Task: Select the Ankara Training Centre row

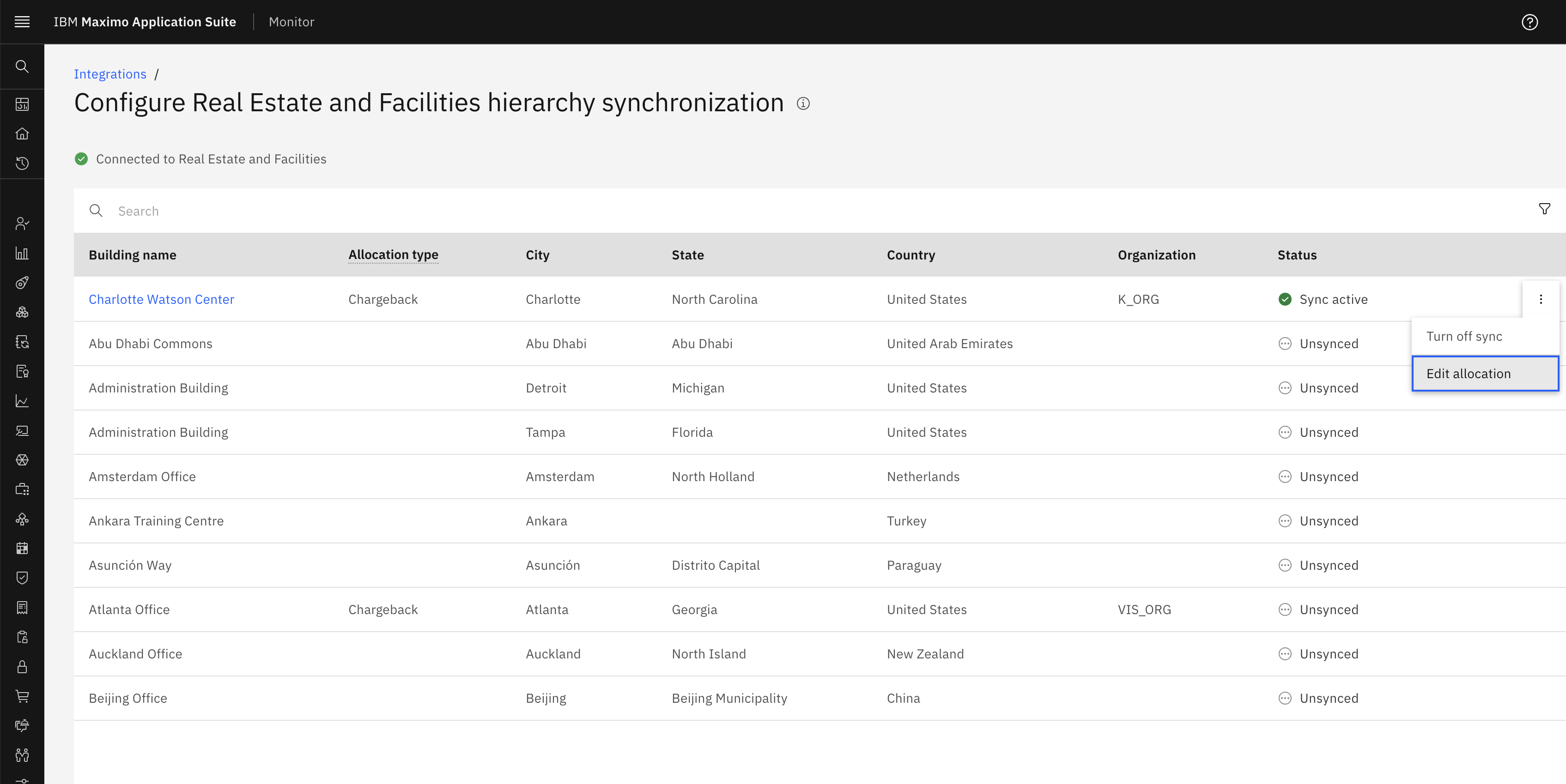Action: 819,521
